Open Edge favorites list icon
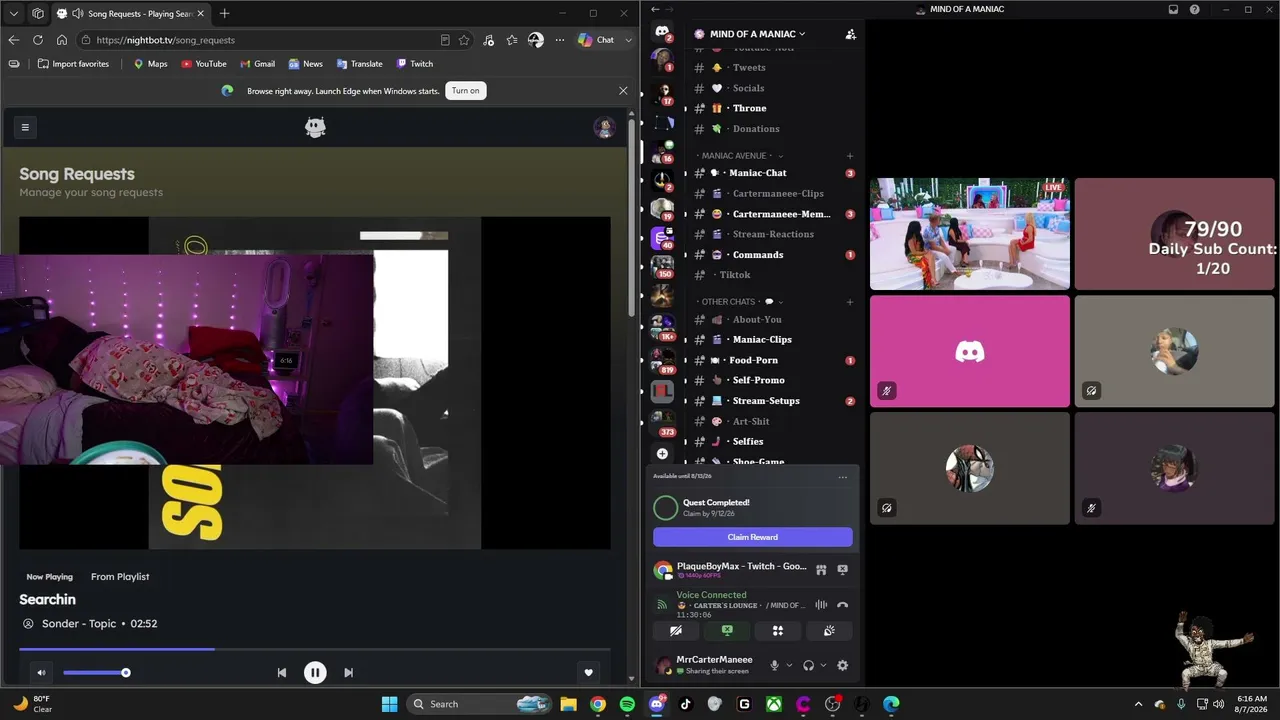The image size is (1280, 720). tap(512, 40)
